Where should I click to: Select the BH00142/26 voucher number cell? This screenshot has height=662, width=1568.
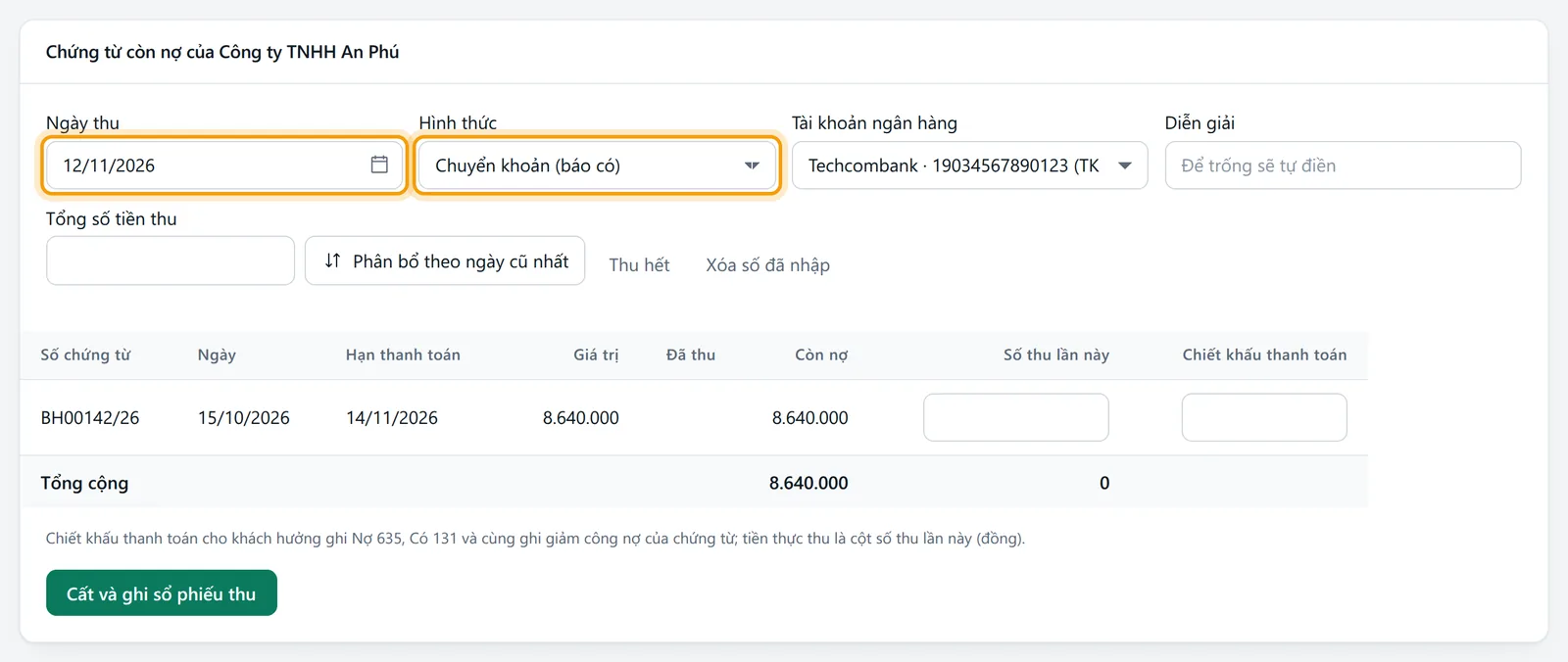[x=90, y=418]
